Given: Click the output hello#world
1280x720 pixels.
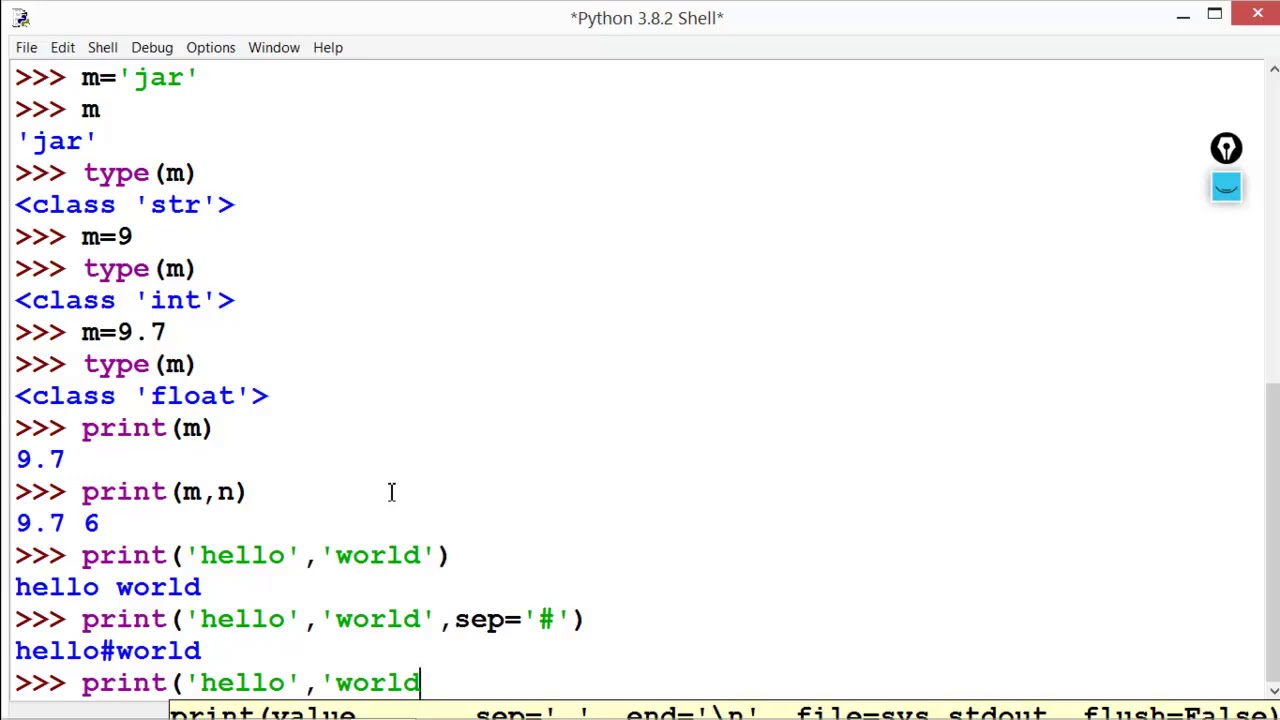Looking at the screenshot, I should (x=108, y=651).
